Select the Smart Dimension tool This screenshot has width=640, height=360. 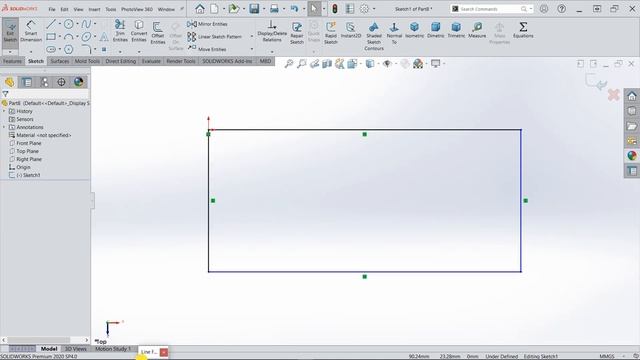(31, 32)
